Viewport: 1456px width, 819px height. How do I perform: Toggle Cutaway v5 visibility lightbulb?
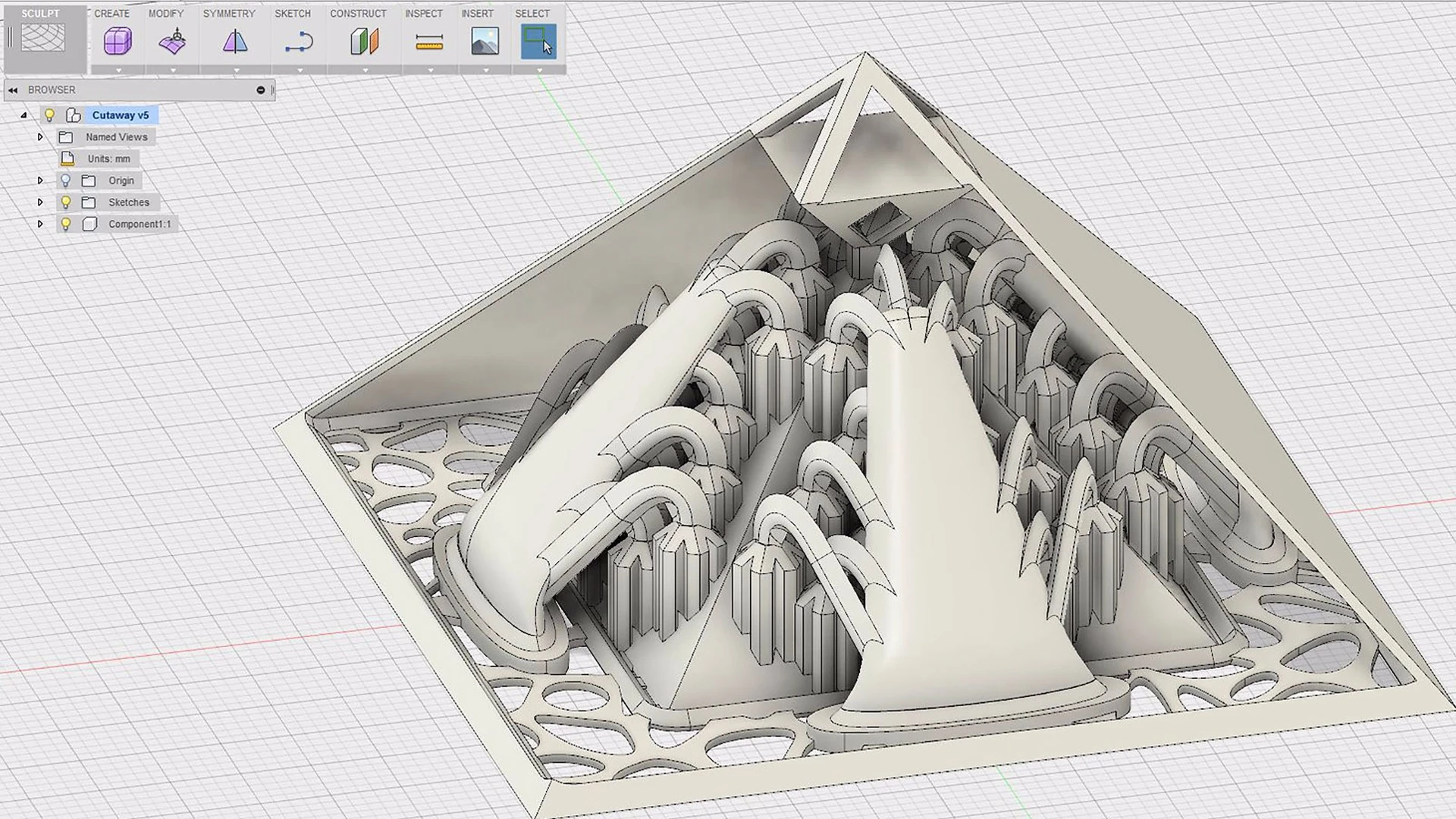[49, 115]
